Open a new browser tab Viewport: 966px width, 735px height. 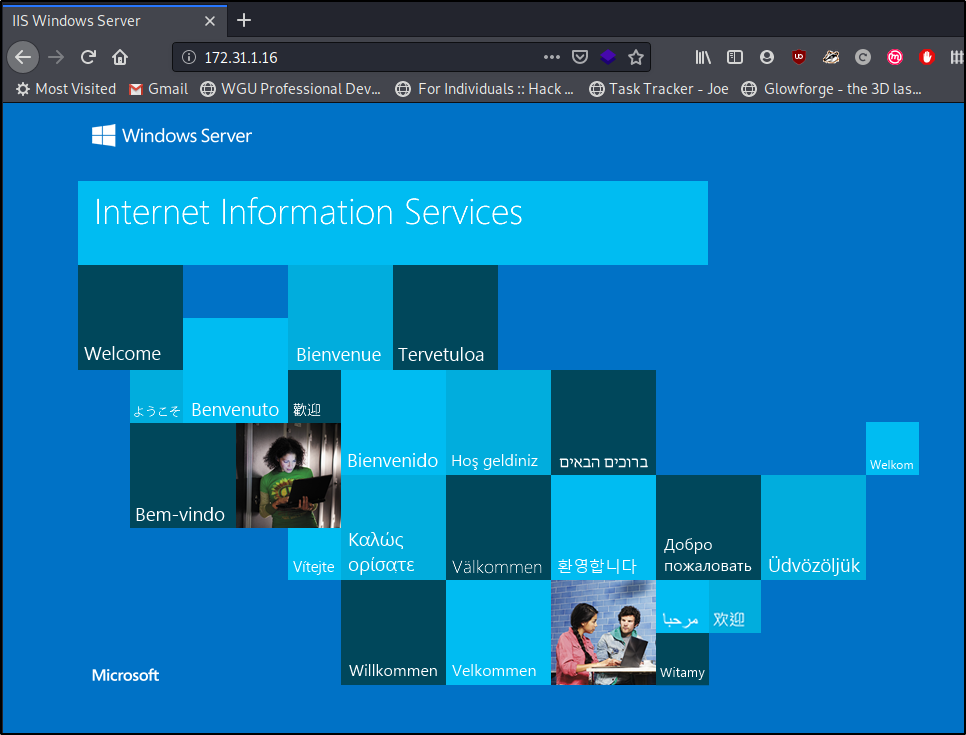coord(244,20)
